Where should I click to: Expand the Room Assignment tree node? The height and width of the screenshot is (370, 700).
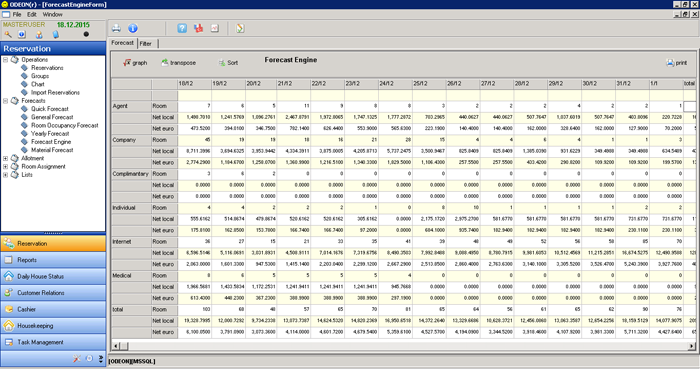(5, 166)
